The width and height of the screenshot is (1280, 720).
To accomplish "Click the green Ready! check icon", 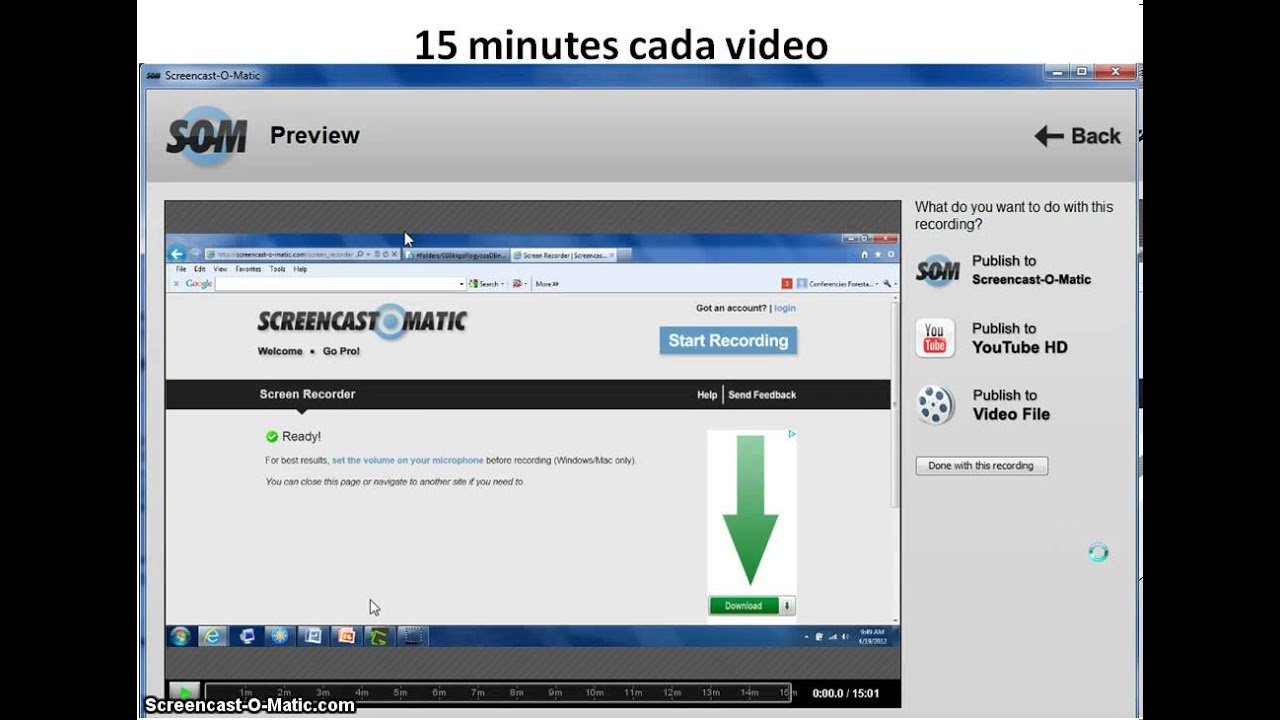I will pos(271,437).
